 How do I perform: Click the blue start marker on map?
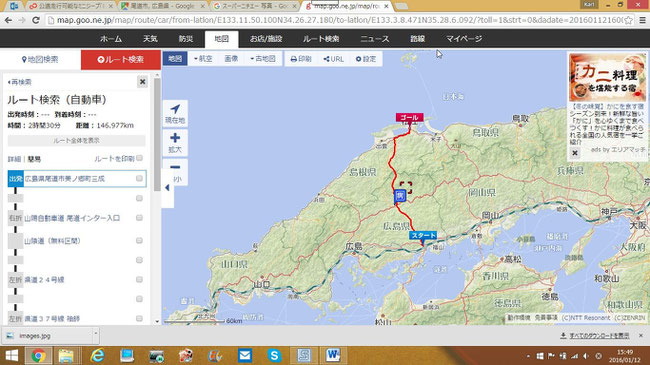click(423, 236)
